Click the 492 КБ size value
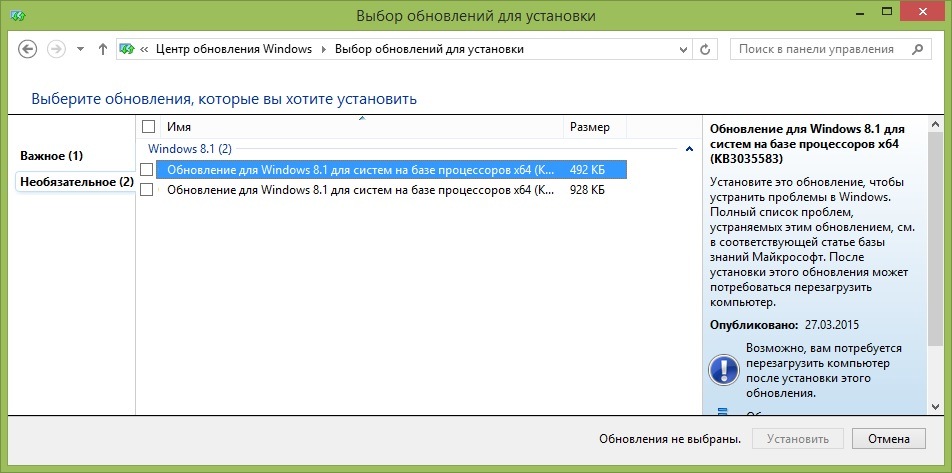This screenshot has width=952, height=473. tap(587, 169)
